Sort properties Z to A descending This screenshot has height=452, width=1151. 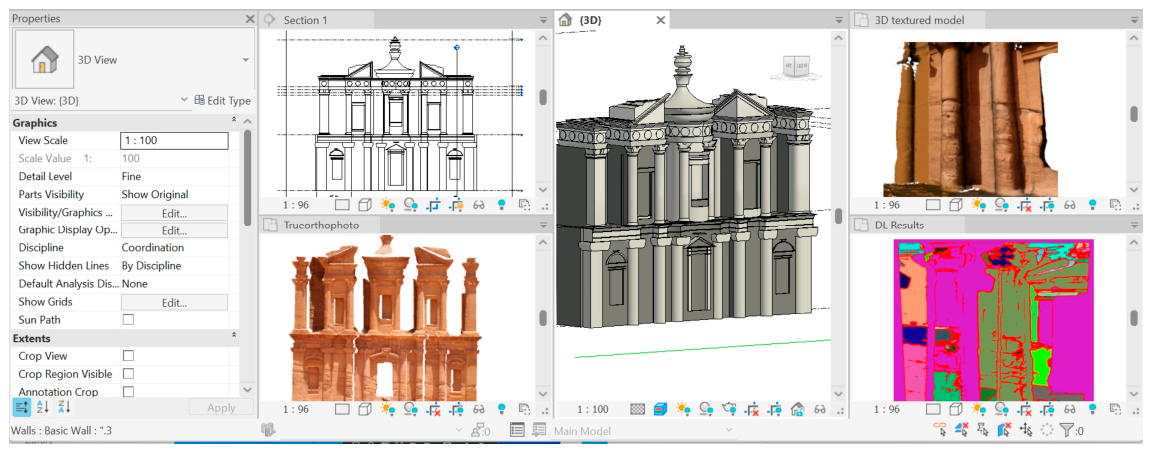64,407
